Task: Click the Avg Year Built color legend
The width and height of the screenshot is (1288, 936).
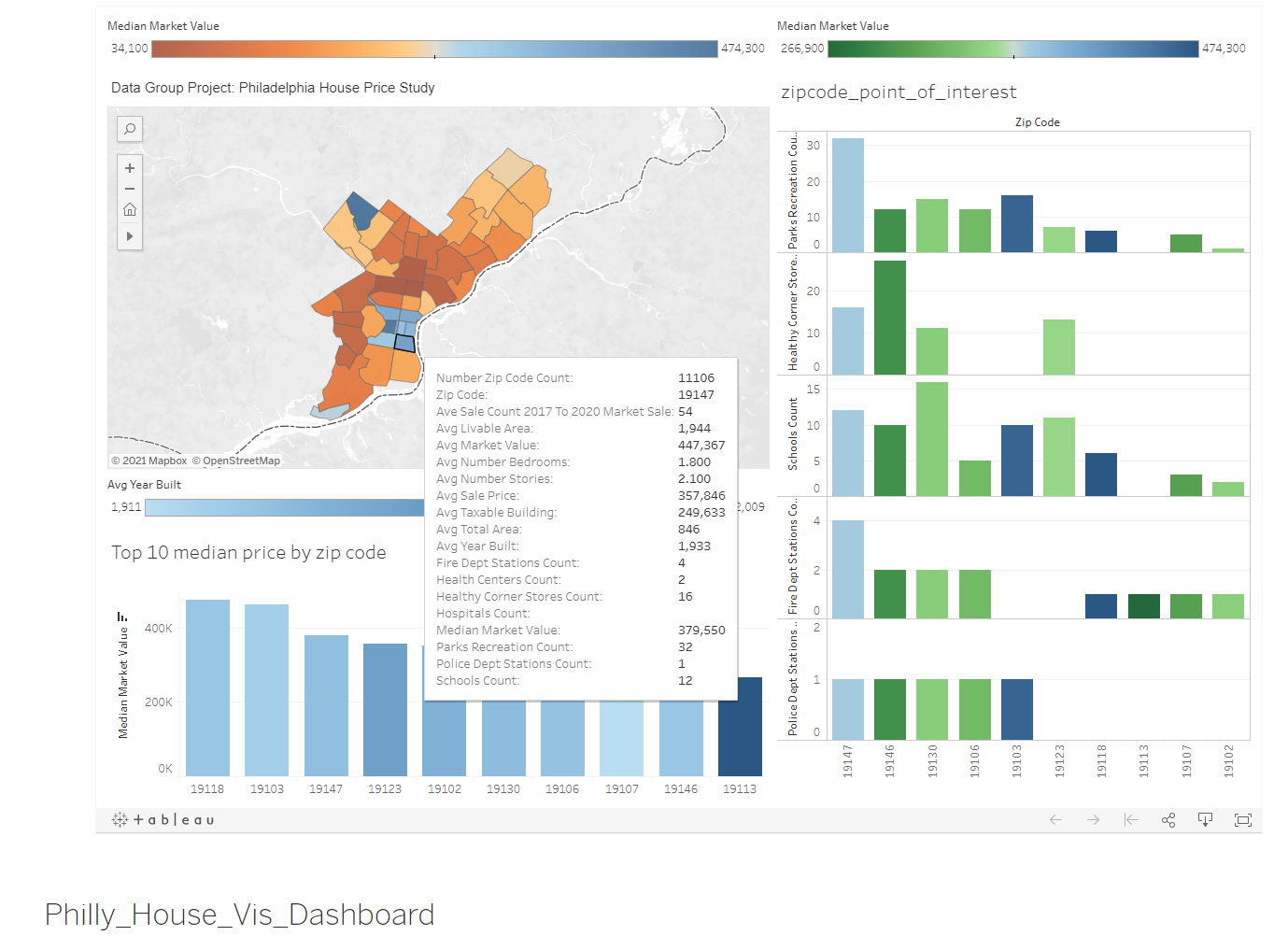Action: (x=285, y=507)
